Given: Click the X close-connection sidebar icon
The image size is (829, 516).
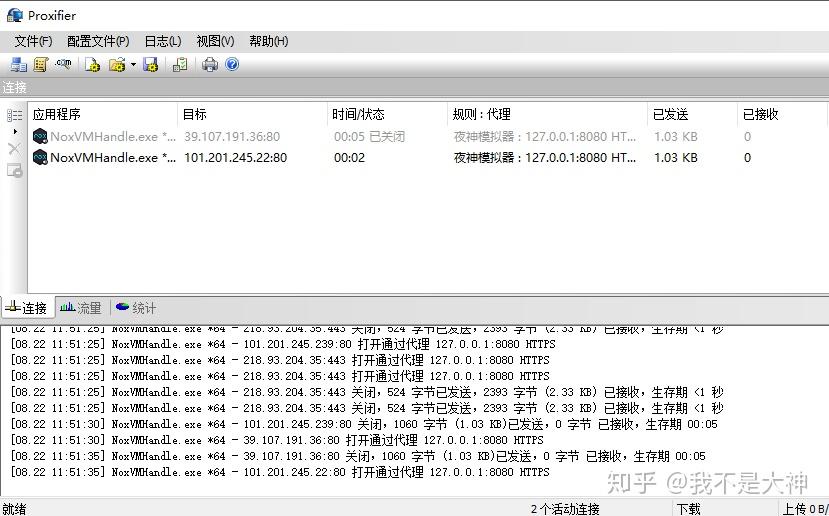Looking at the screenshot, I should point(14,149).
